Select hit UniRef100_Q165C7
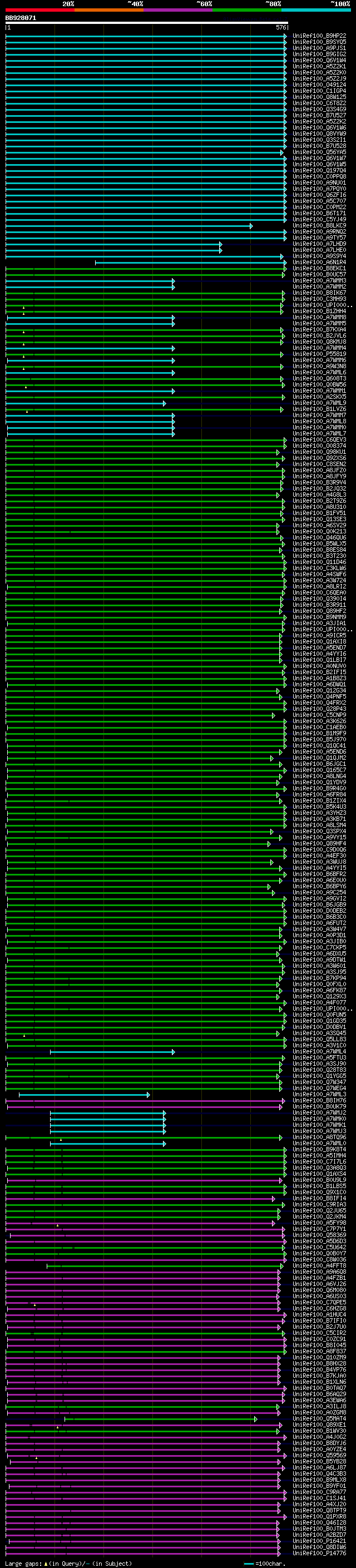The image size is (356, 1568). [x=319, y=770]
